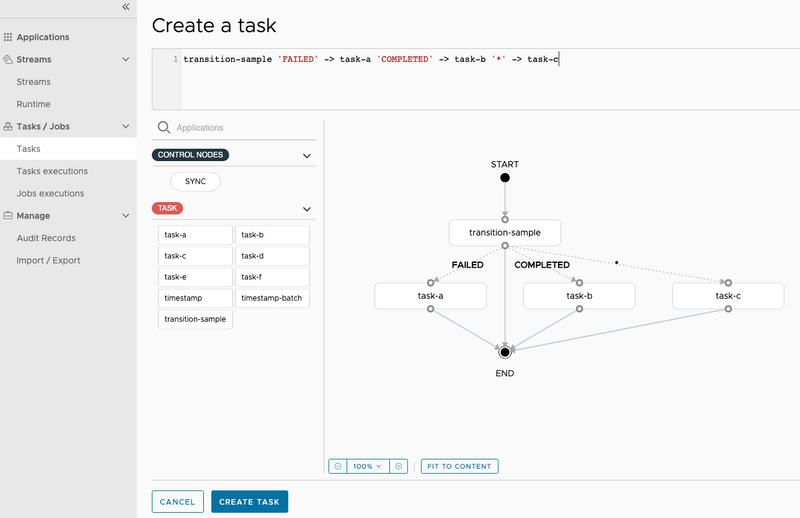
Task: Open the 100% zoom level dropdown
Action: point(368,466)
